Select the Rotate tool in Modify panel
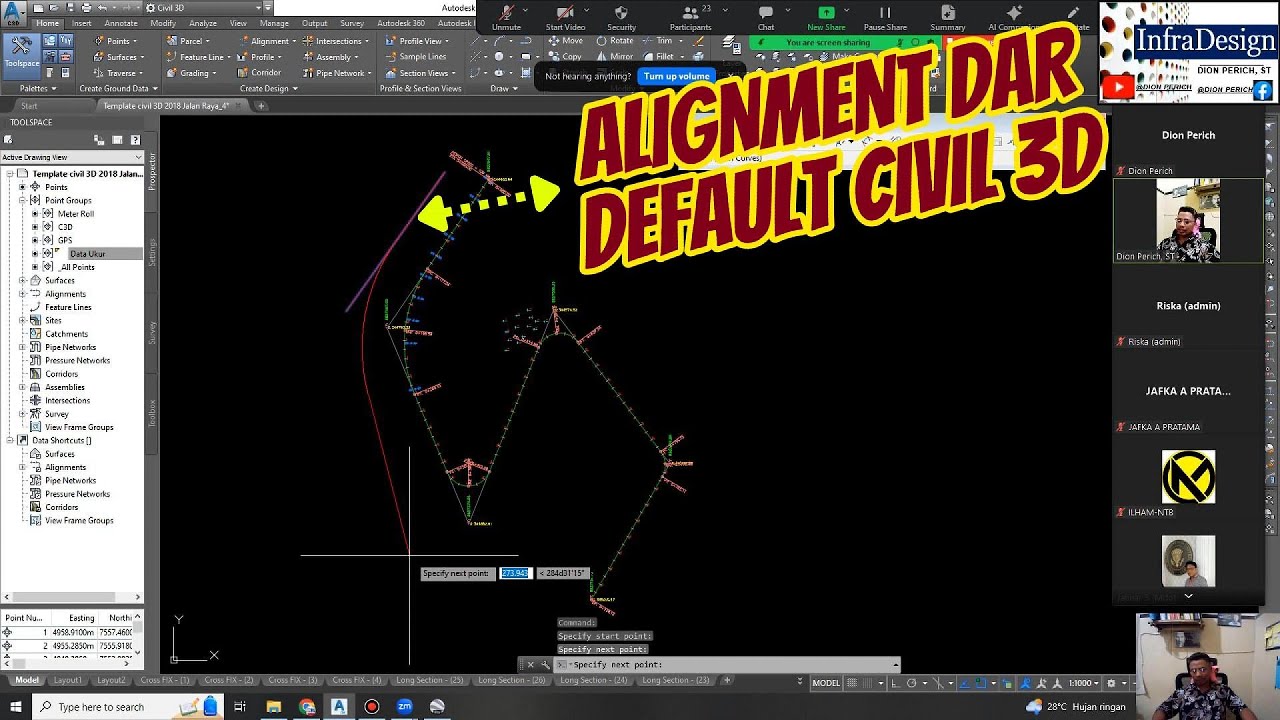This screenshot has width=1280, height=720. (x=615, y=41)
